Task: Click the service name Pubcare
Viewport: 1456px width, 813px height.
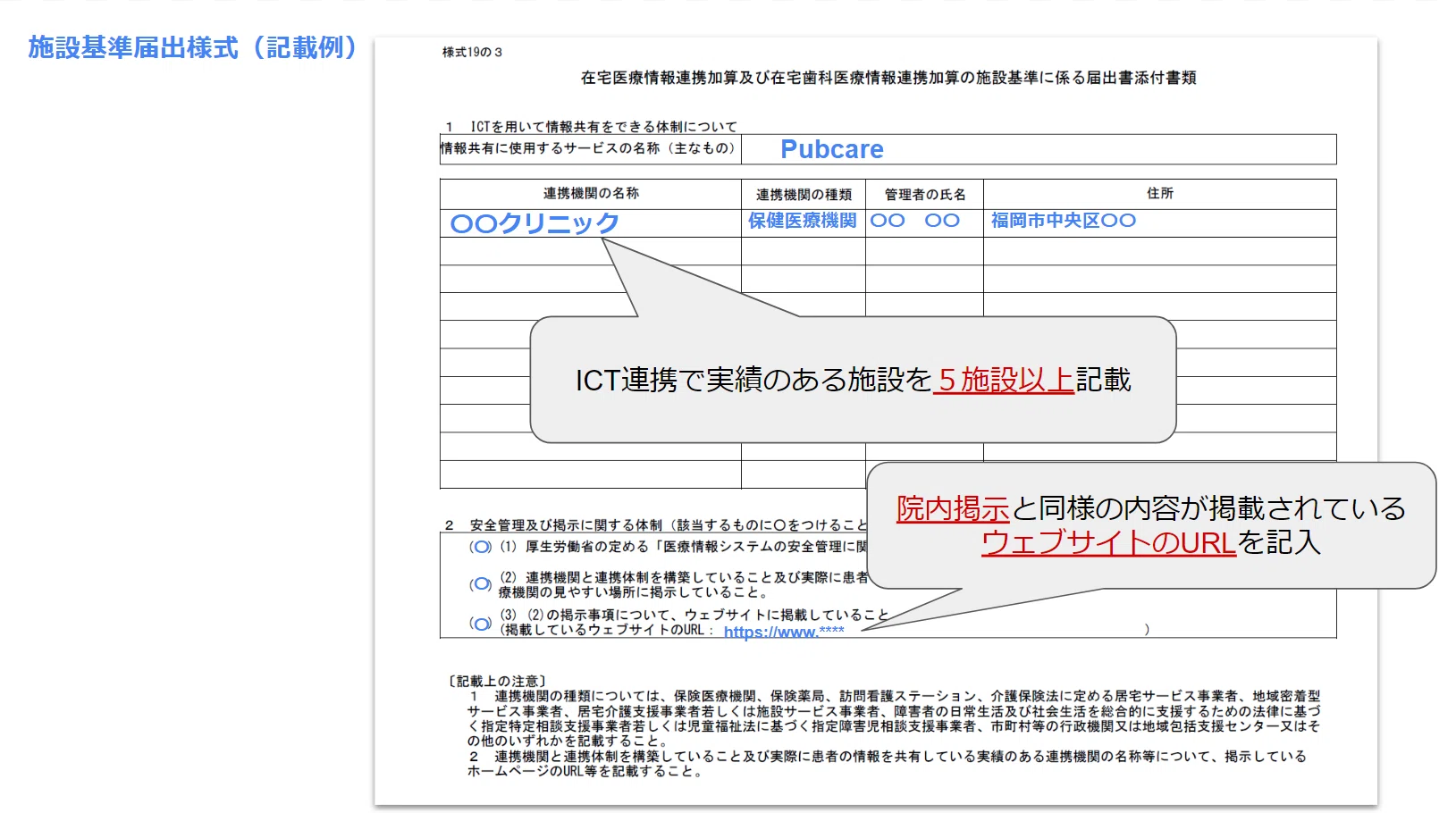Action: coord(832,149)
